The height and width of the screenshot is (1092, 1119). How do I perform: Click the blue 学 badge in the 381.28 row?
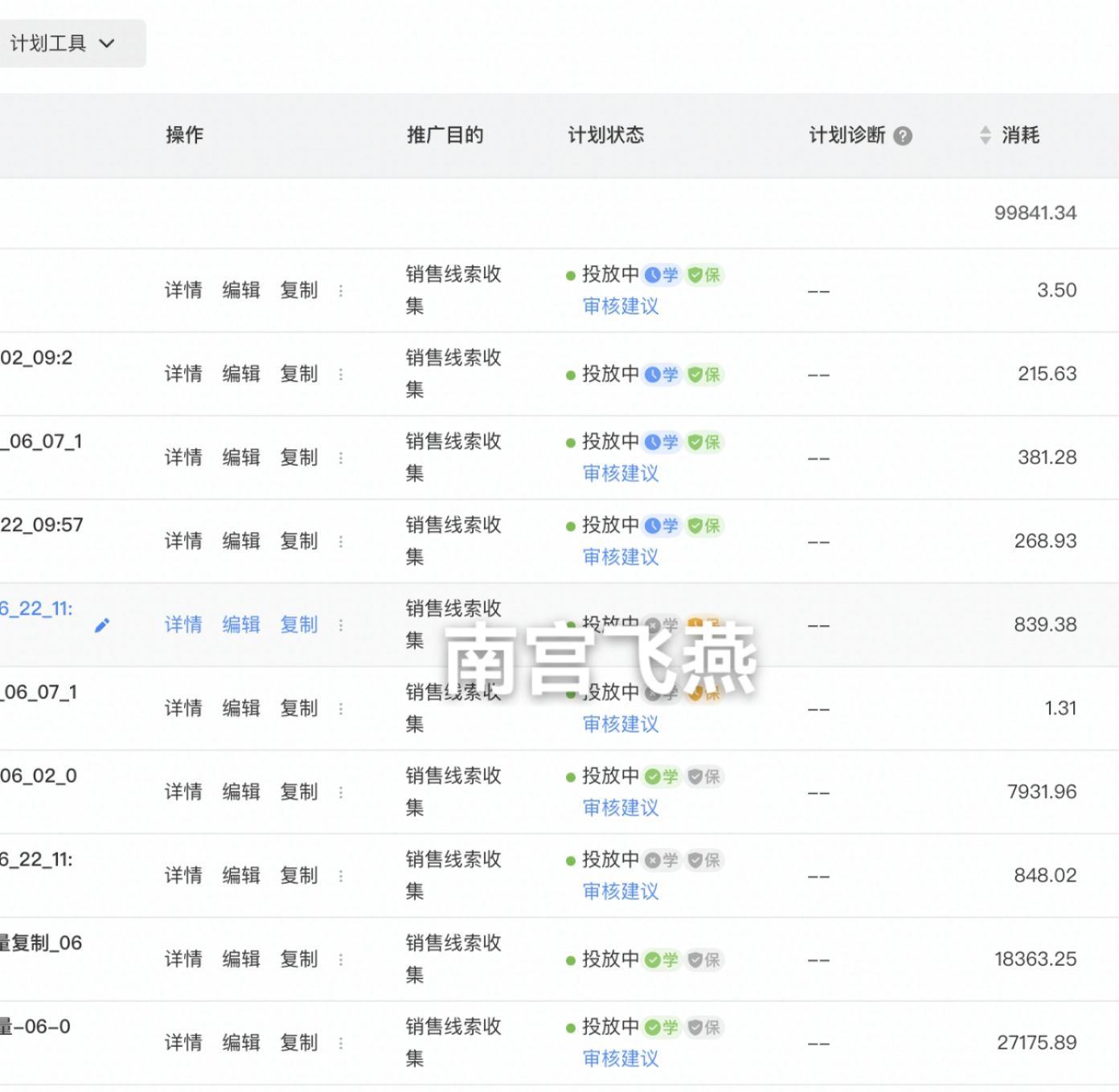click(662, 442)
